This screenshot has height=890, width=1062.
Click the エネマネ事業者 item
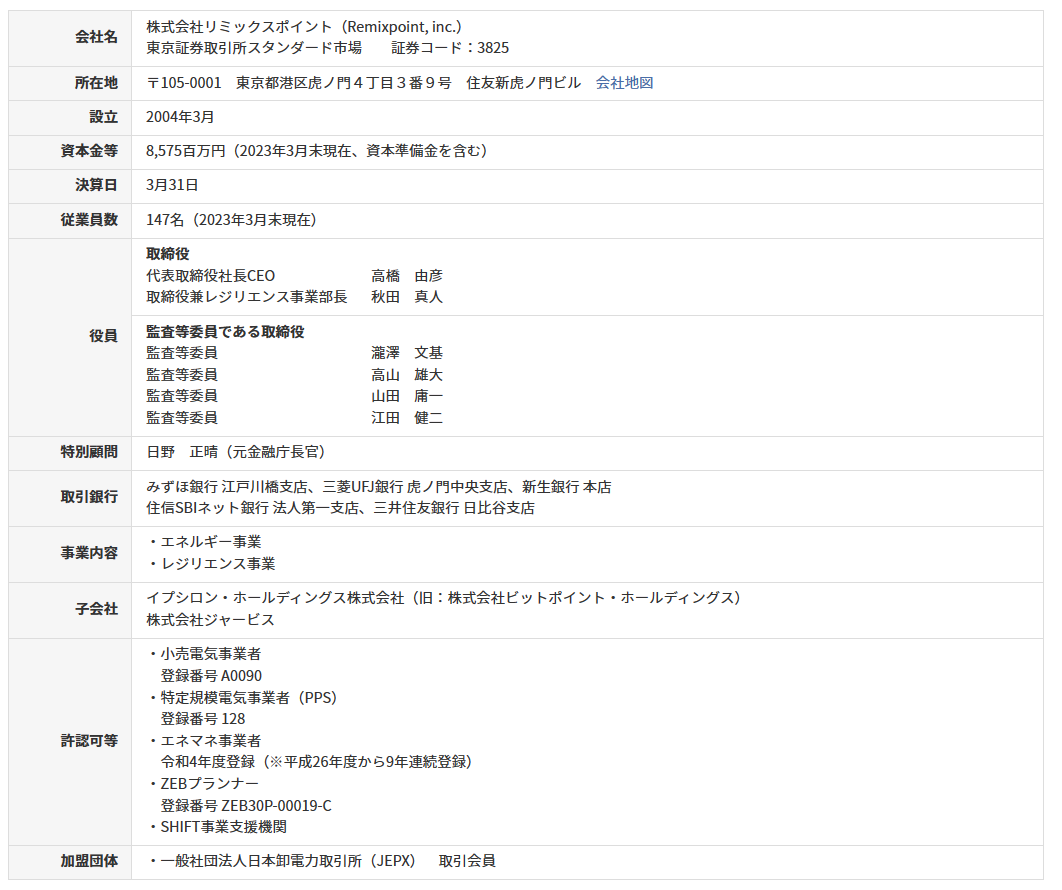pos(211,741)
